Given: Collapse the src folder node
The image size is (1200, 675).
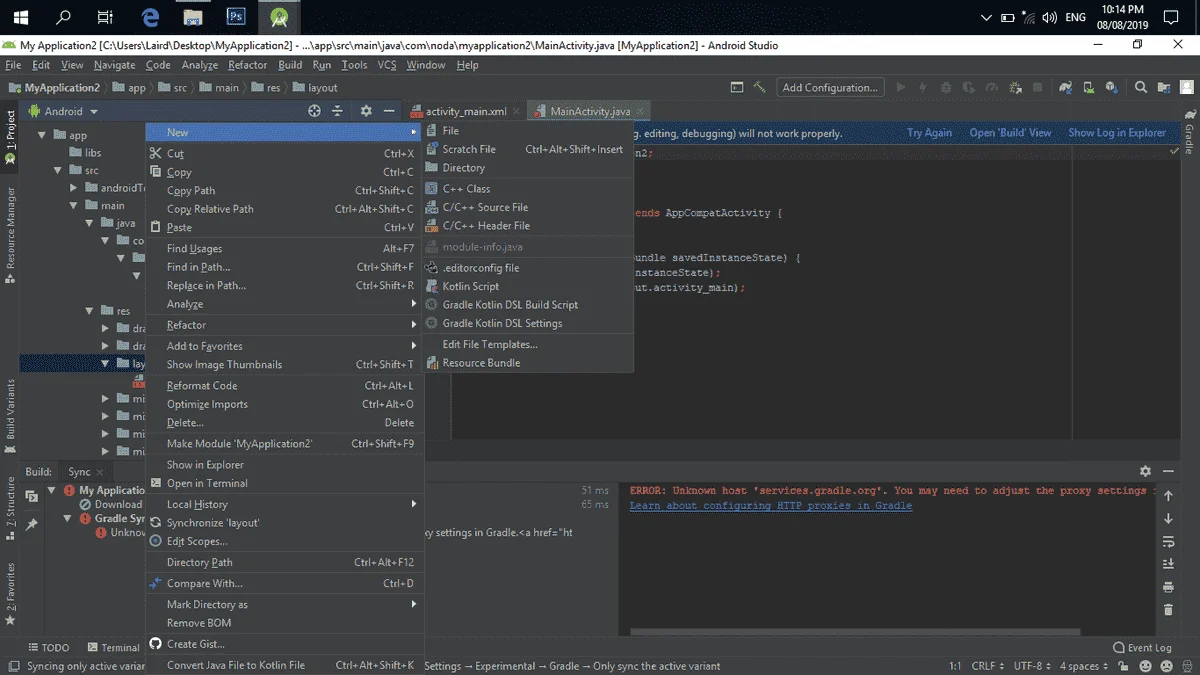Looking at the screenshot, I should (x=58, y=170).
